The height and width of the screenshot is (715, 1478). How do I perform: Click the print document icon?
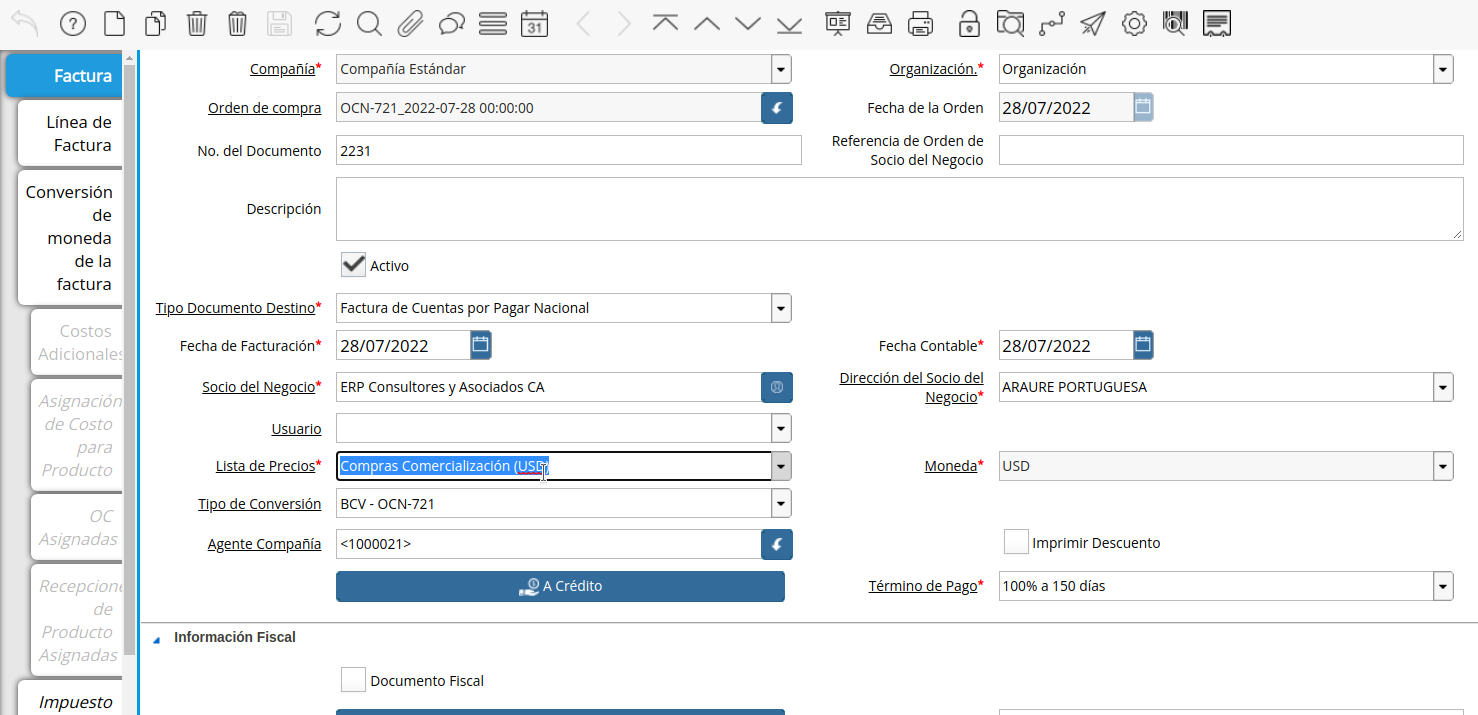[920, 23]
